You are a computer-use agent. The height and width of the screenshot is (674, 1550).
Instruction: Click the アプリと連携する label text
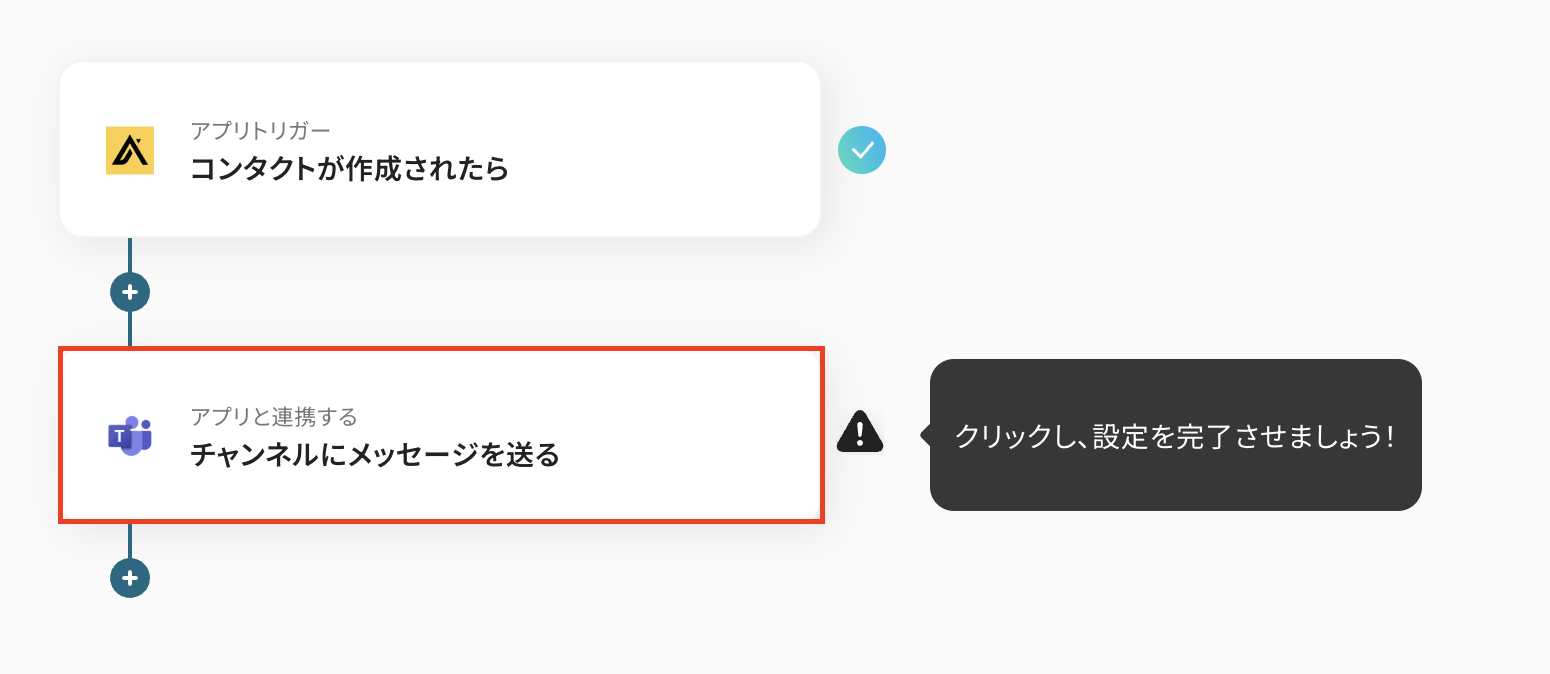[274, 416]
